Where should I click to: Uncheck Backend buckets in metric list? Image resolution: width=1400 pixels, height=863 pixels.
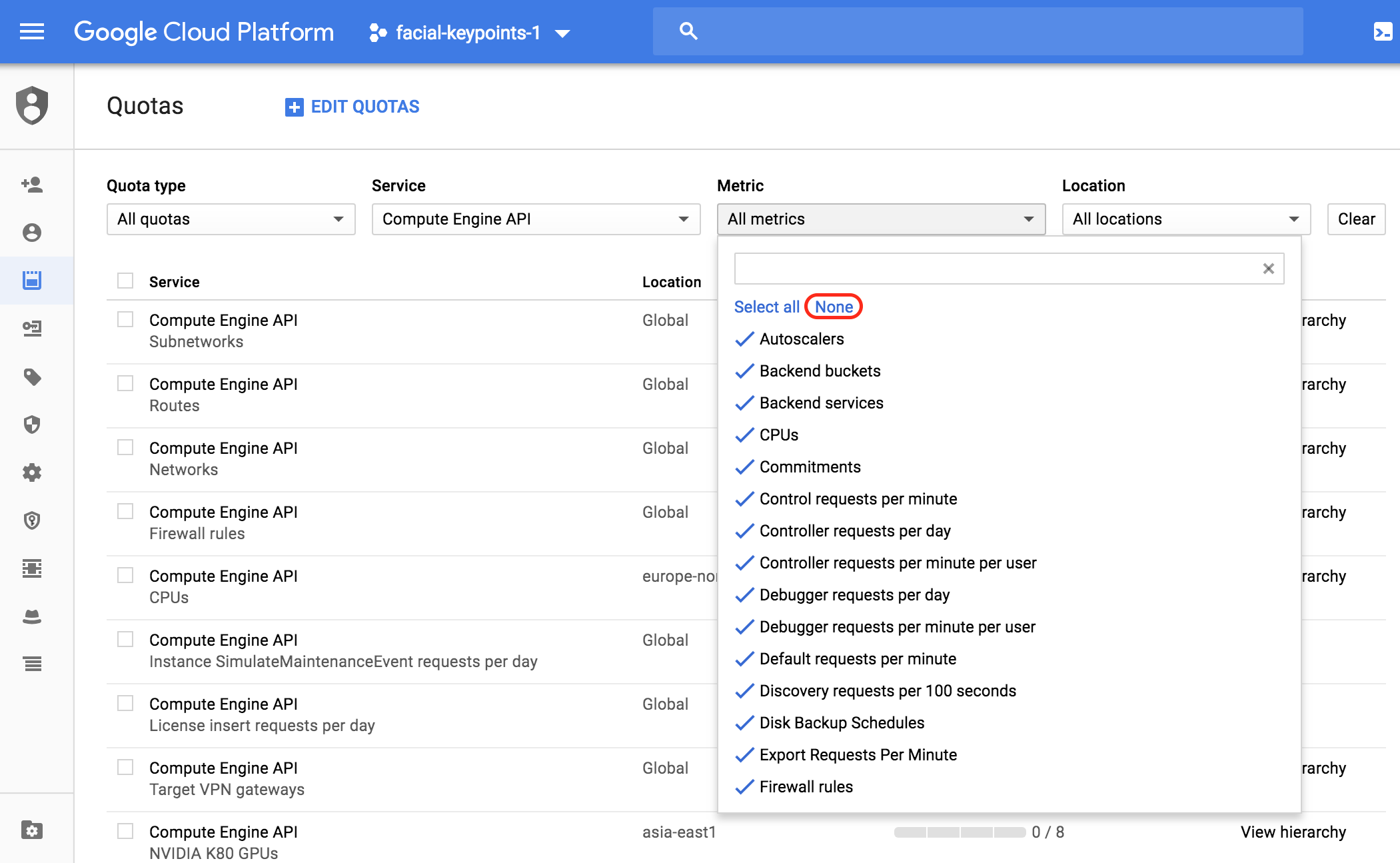pos(820,371)
